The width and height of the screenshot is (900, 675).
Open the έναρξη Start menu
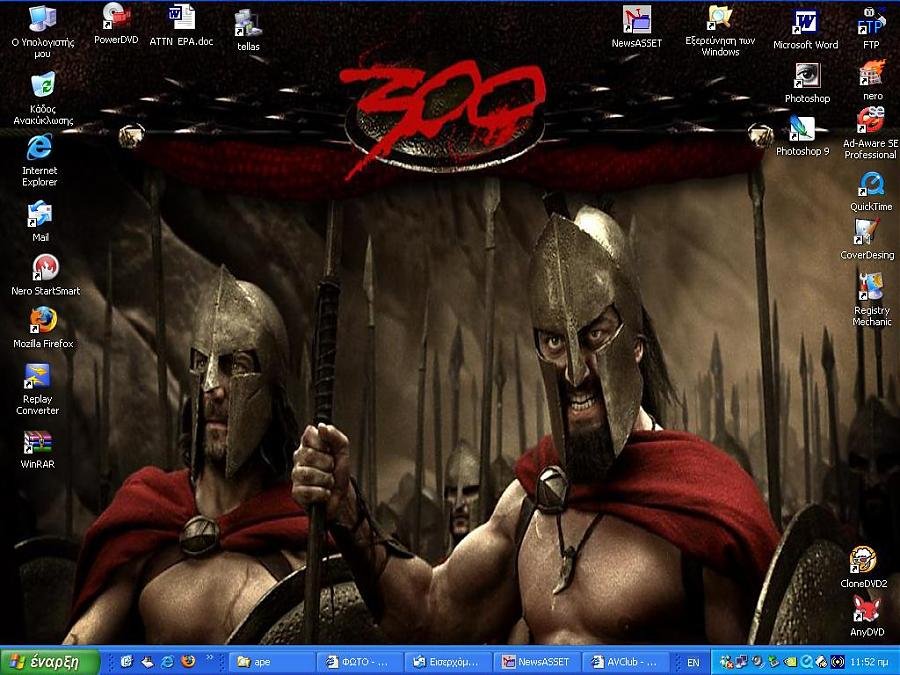51,662
